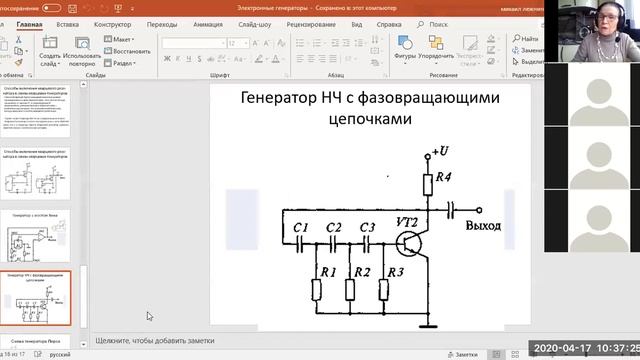Click the Восстановить button
This screenshot has height=360, width=640.
(127, 51)
